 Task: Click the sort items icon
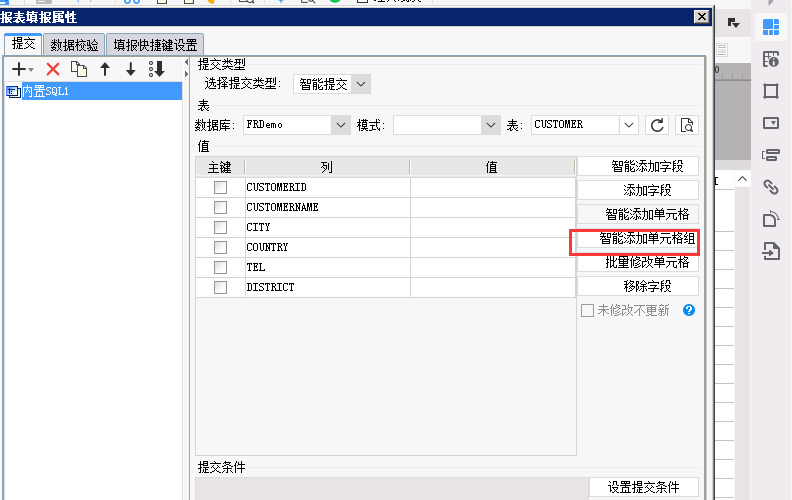click(157, 69)
